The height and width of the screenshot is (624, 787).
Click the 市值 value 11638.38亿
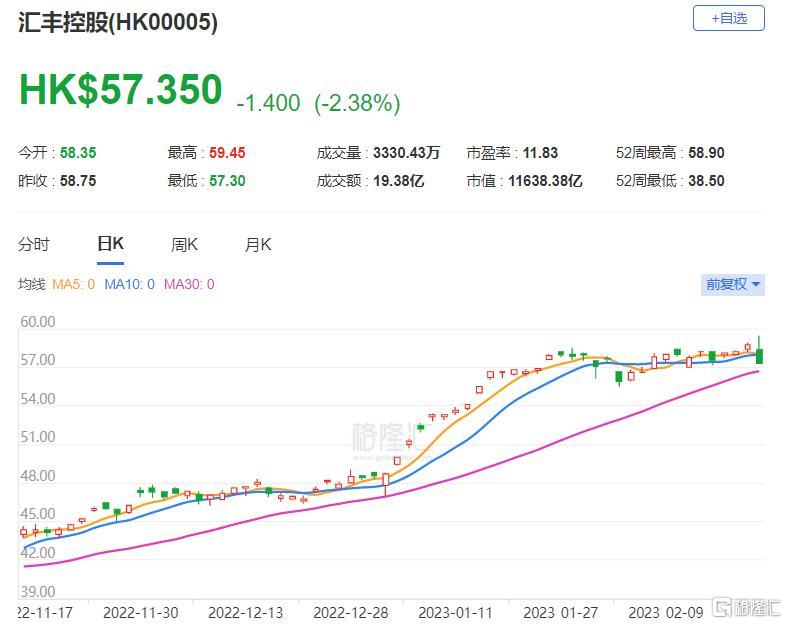click(x=546, y=181)
